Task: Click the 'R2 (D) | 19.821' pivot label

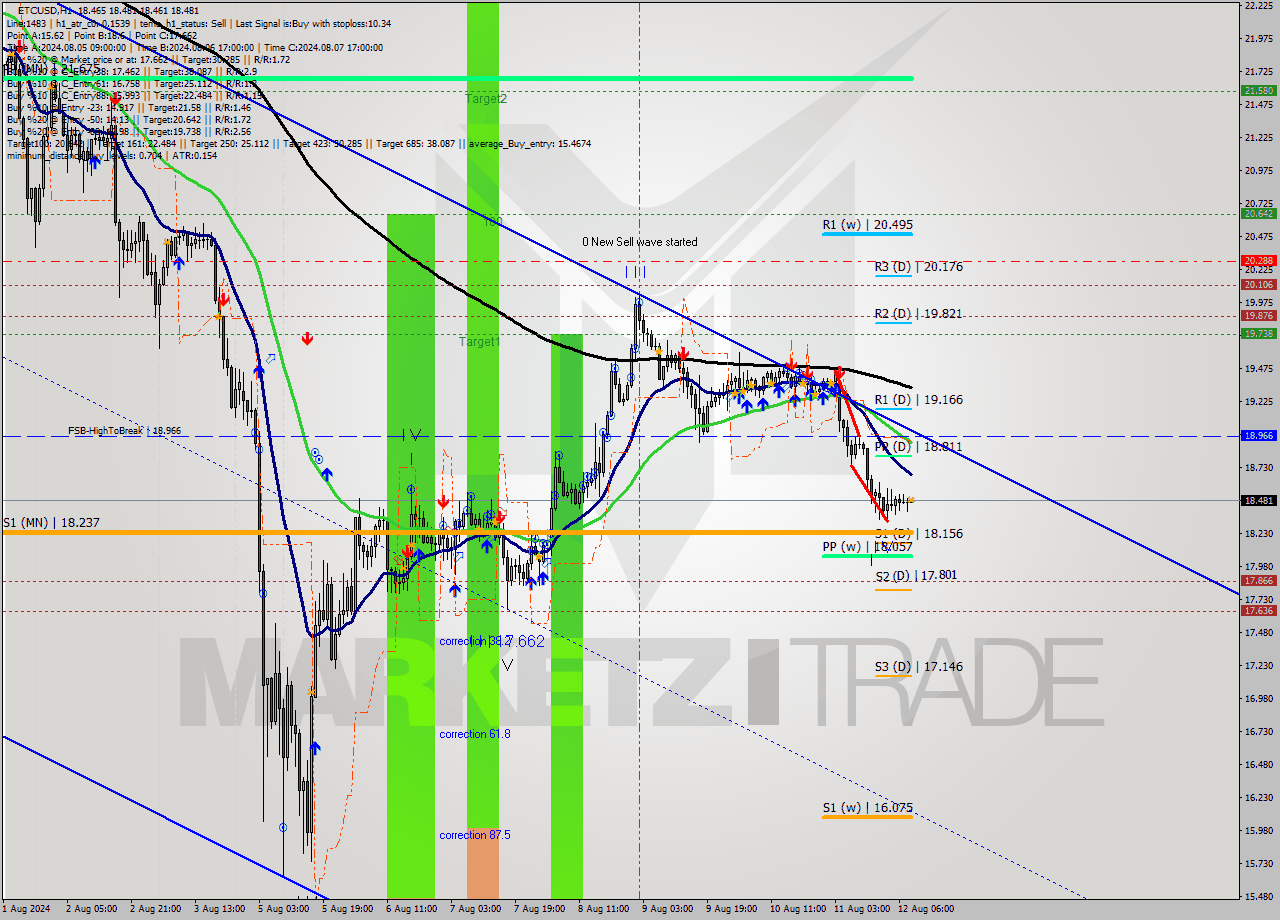Action: coord(918,314)
